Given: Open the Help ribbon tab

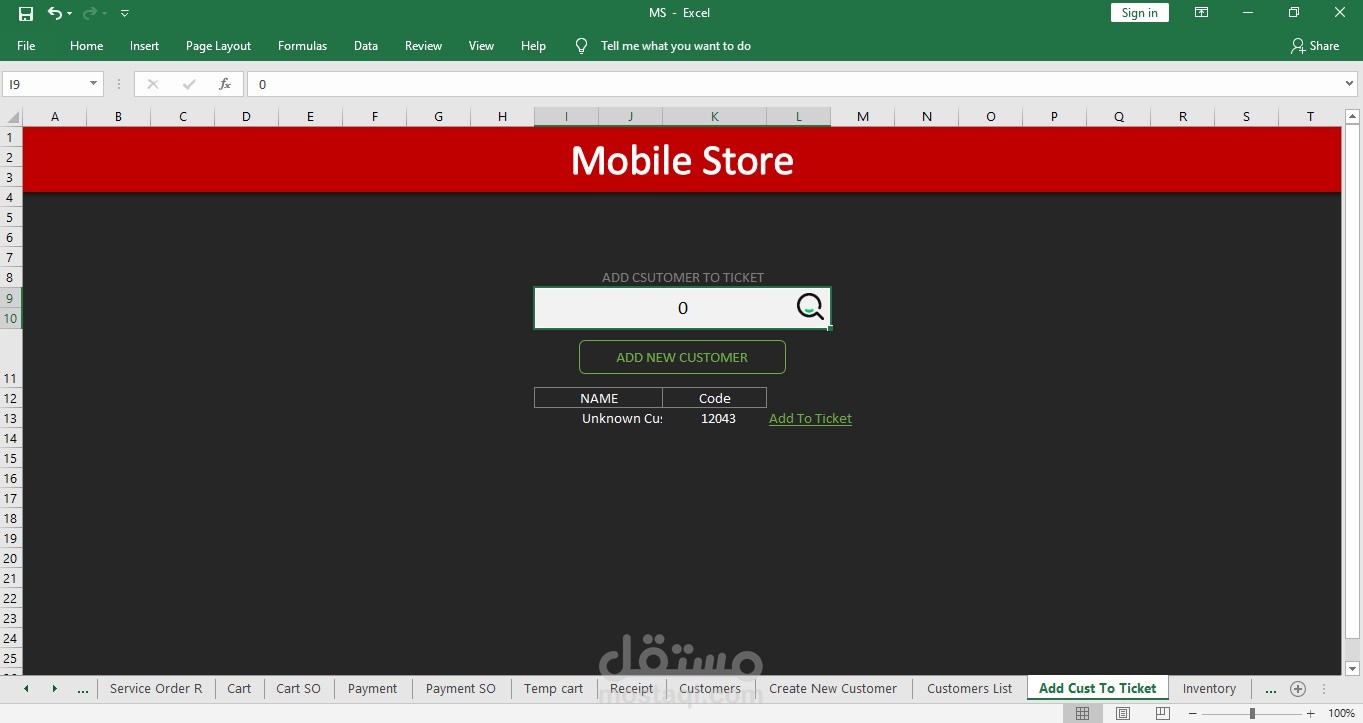Looking at the screenshot, I should point(533,46).
